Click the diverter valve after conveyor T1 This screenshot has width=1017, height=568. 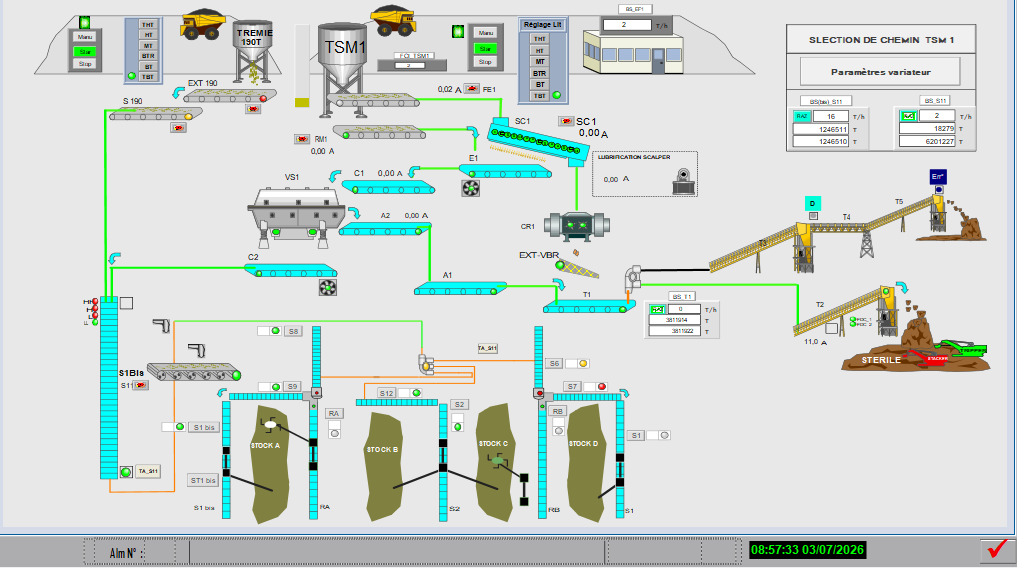(x=633, y=276)
